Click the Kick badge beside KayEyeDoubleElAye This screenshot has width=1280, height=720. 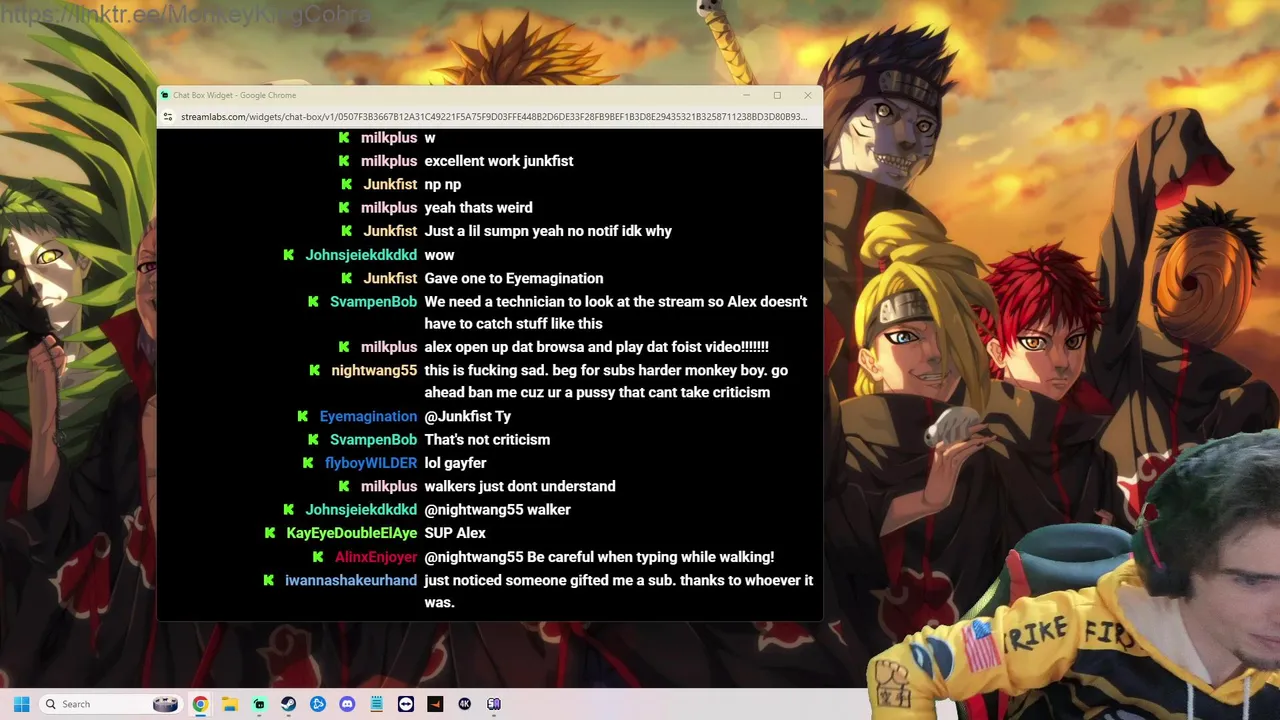point(270,533)
